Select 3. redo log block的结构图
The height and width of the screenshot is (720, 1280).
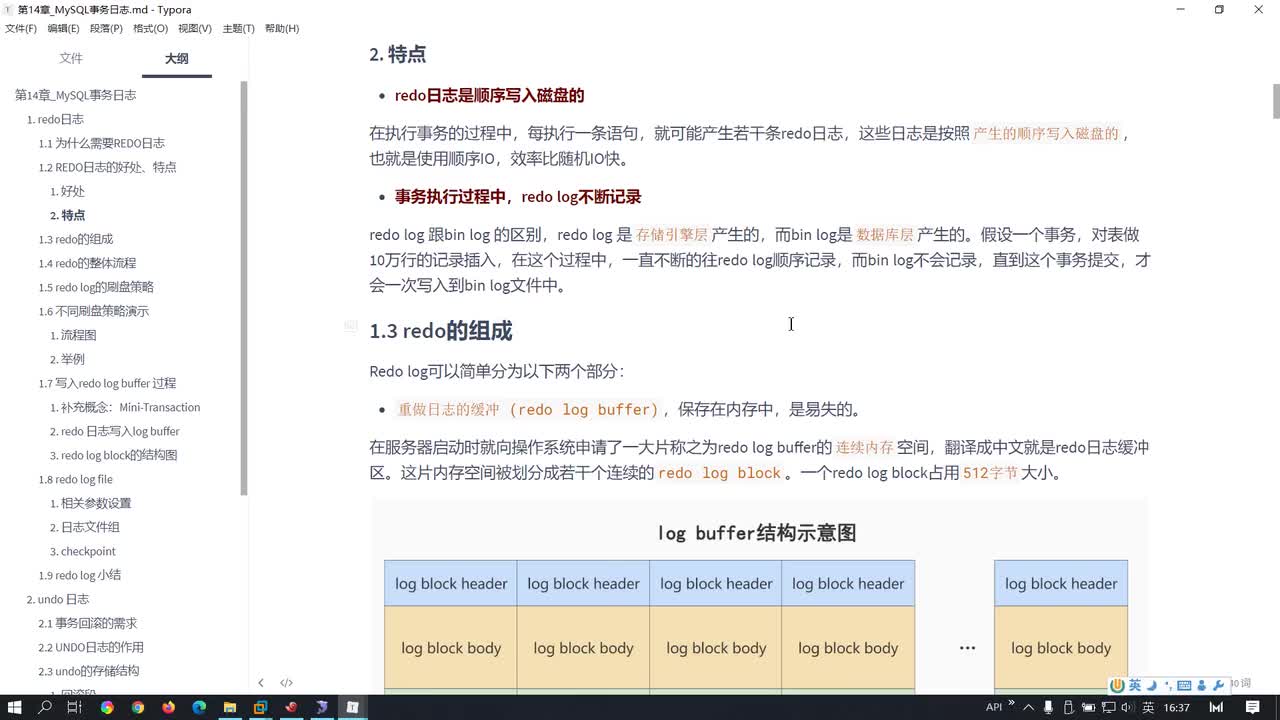[x=114, y=455]
